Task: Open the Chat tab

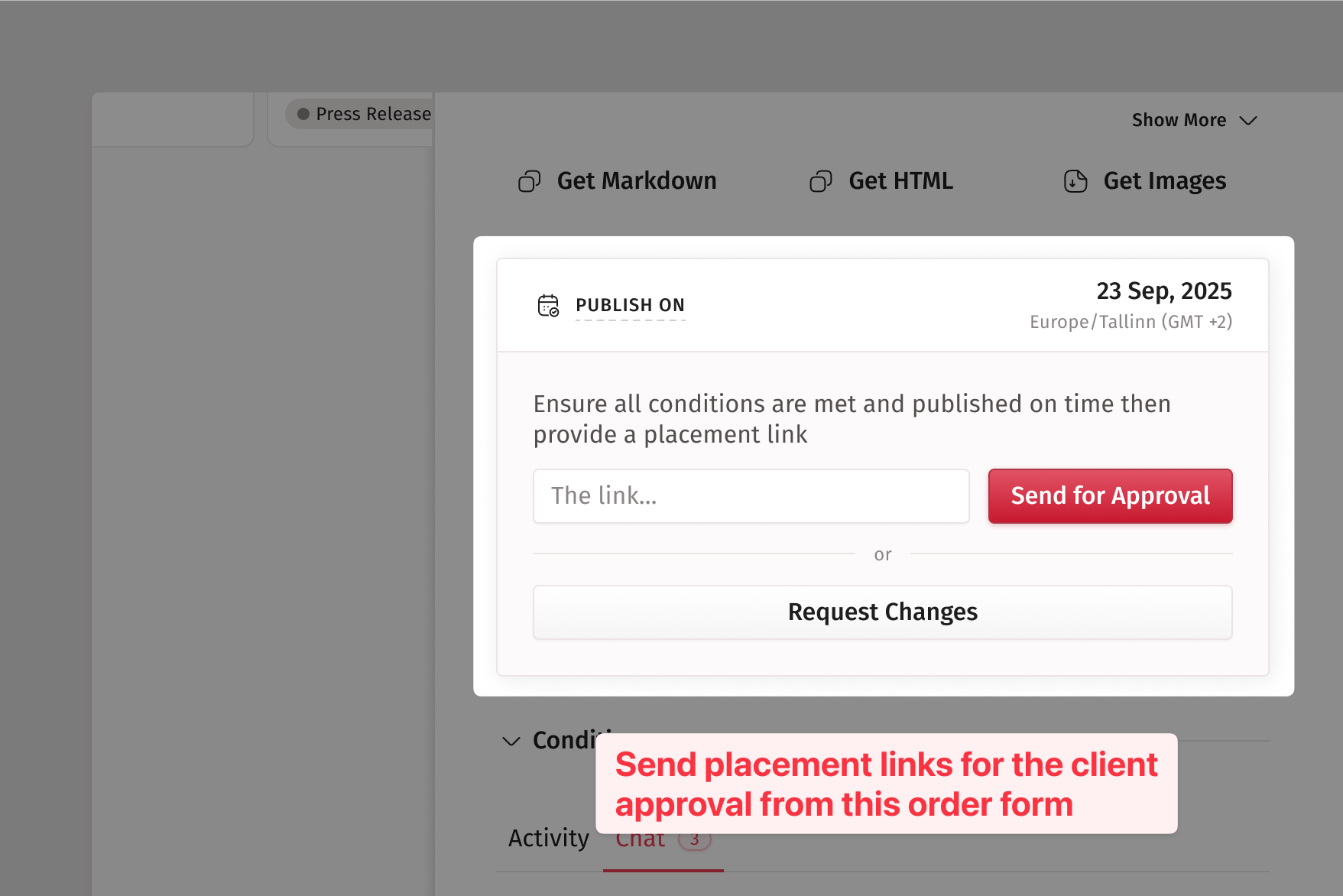Action: (x=639, y=841)
